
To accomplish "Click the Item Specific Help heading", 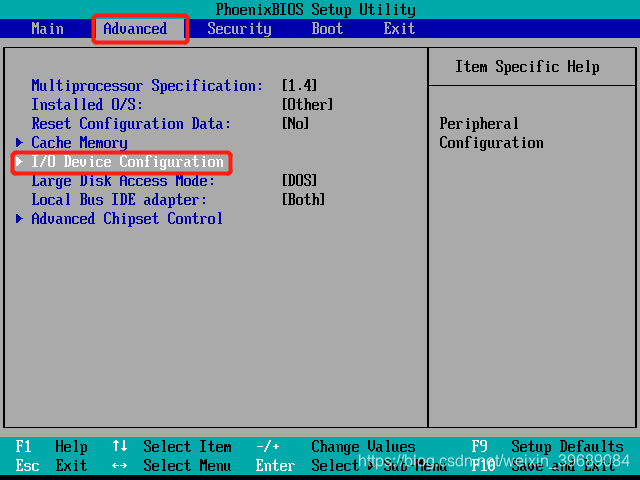I will [x=527, y=67].
